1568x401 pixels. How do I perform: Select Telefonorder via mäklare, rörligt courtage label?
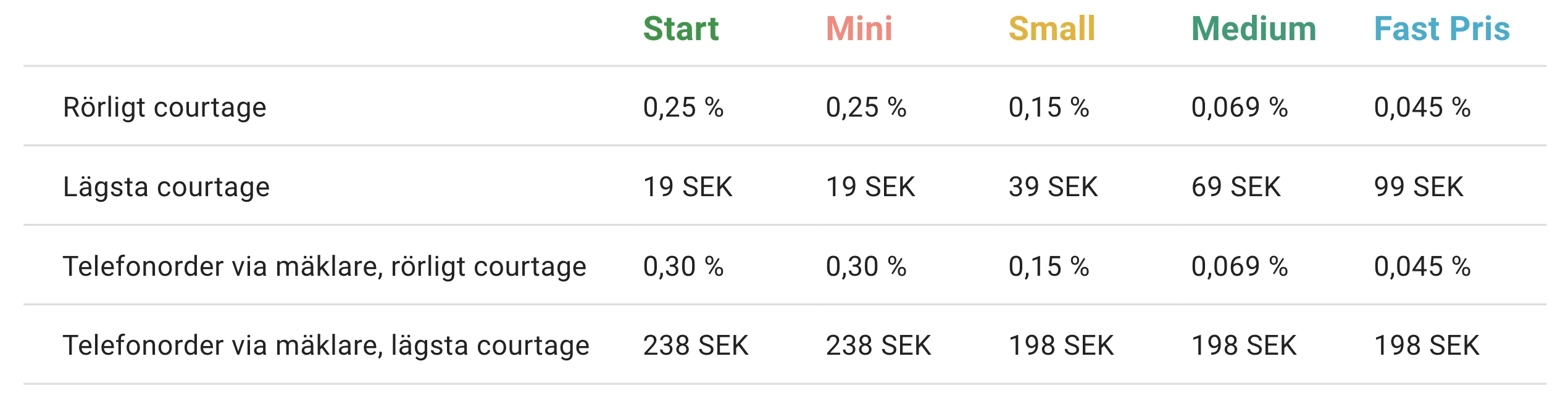(x=324, y=267)
